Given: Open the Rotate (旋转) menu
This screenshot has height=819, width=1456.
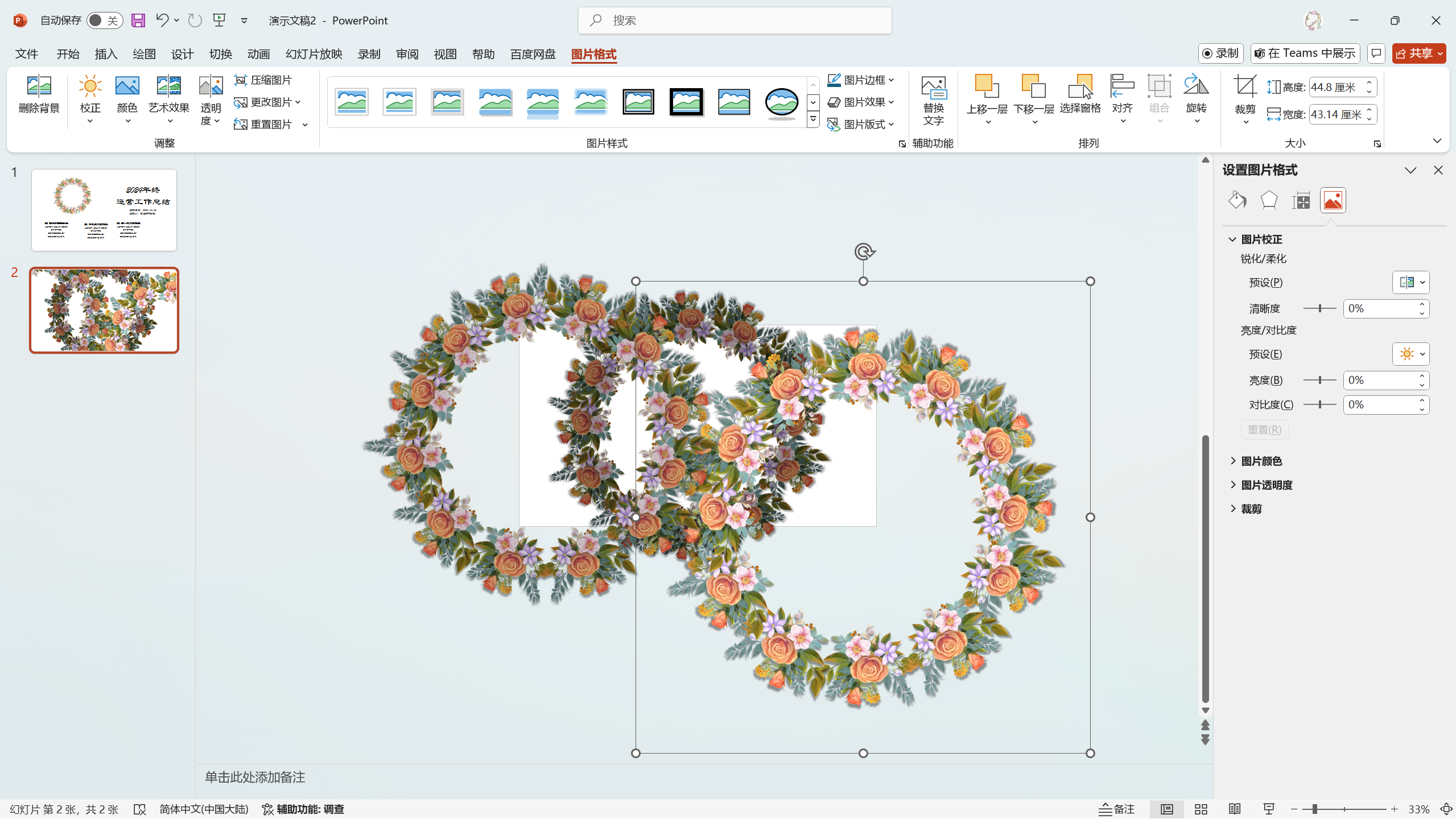Looking at the screenshot, I should click(1196, 99).
